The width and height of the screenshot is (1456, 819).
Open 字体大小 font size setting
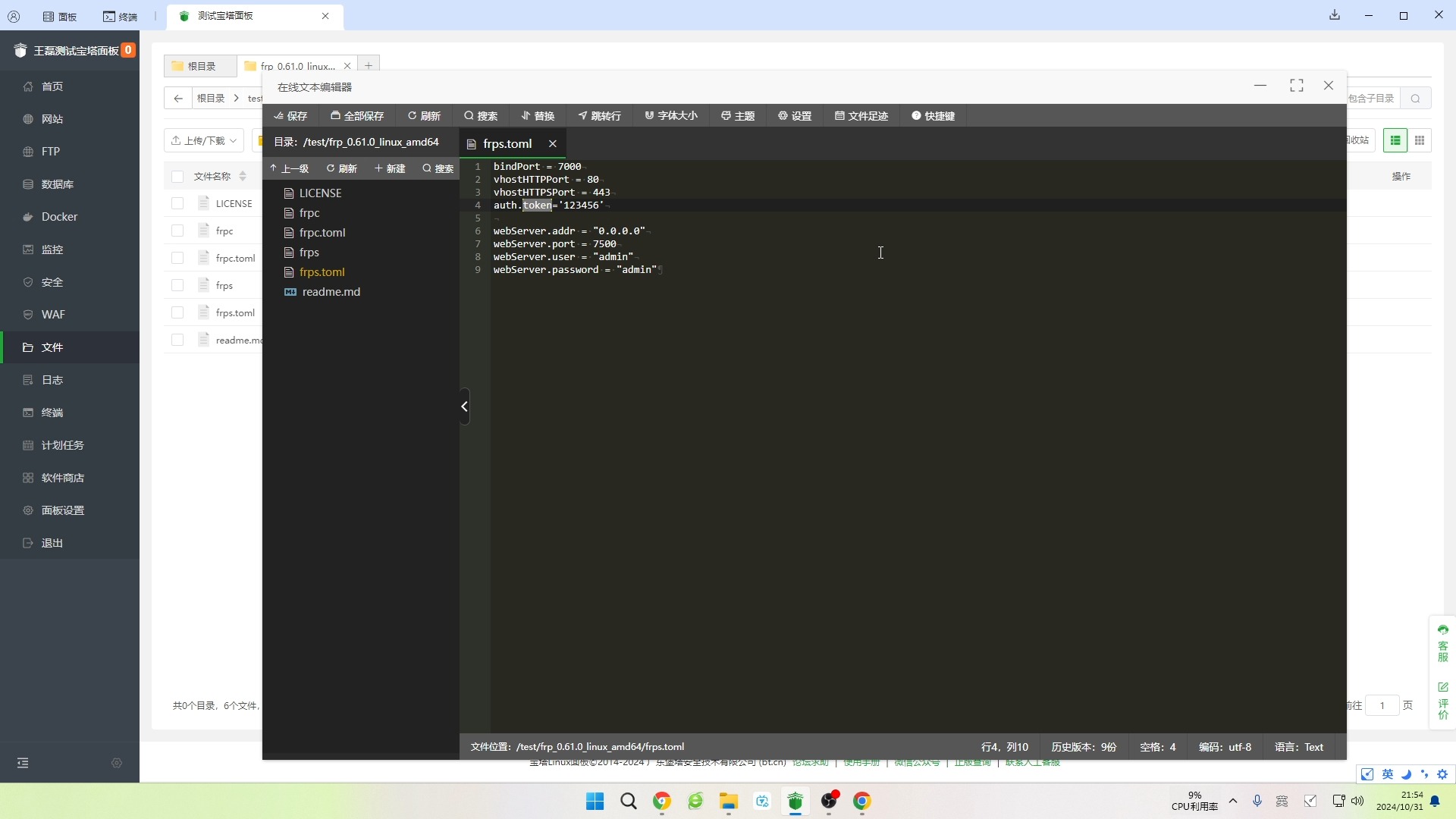coord(671,116)
